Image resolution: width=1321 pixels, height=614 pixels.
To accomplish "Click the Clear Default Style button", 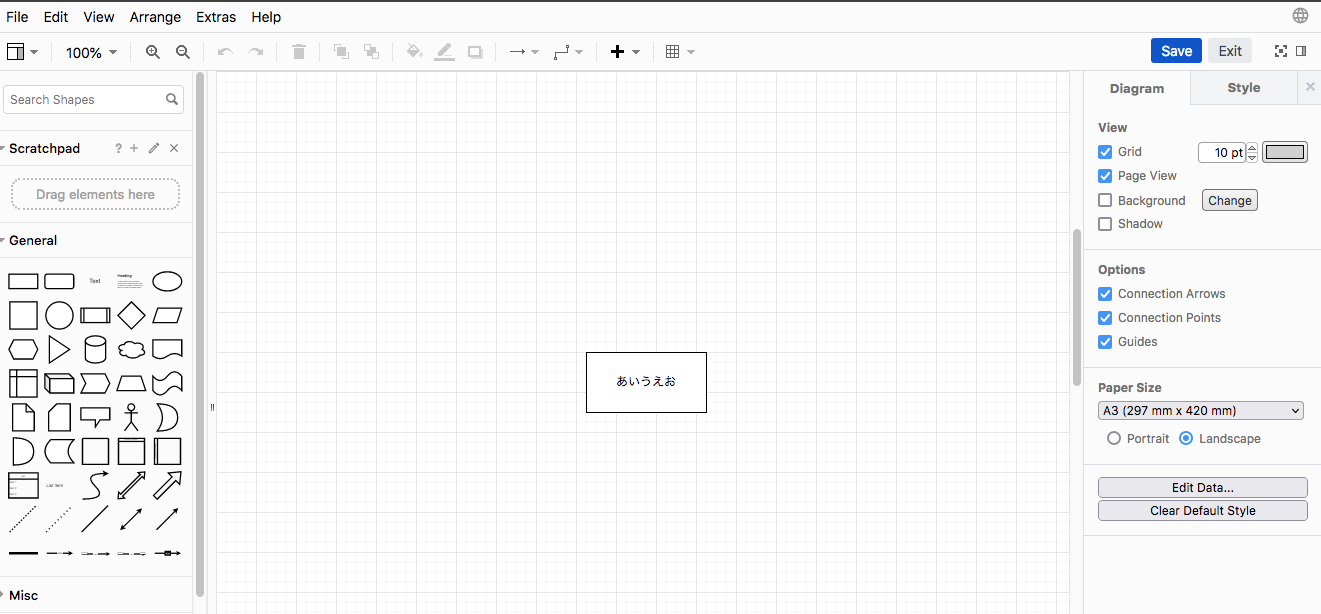I will (x=1203, y=510).
